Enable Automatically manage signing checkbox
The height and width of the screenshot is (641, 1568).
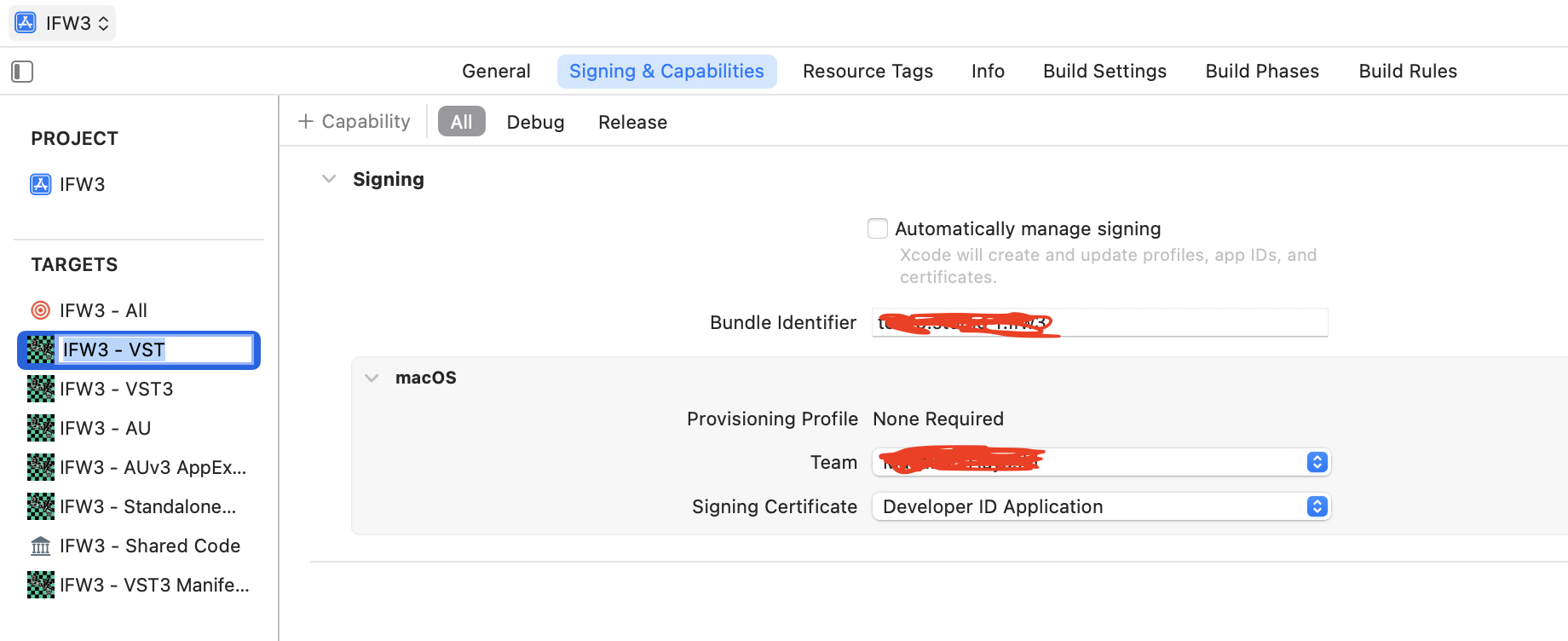coord(878,228)
